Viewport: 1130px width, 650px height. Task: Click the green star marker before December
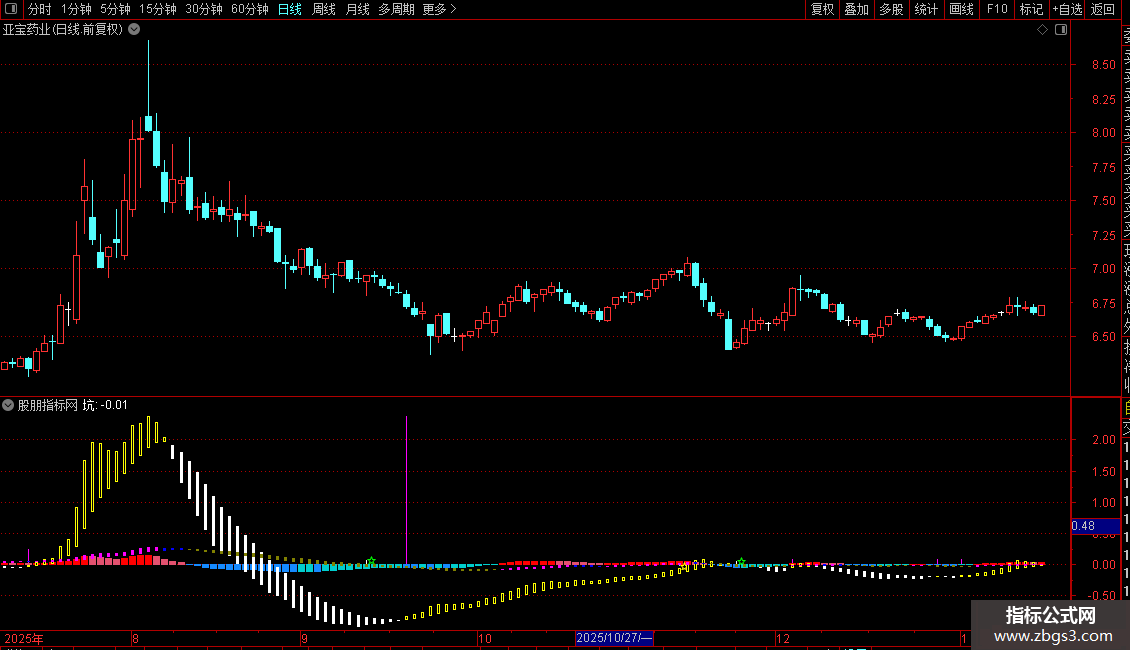pyautogui.click(x=741, y=562)
